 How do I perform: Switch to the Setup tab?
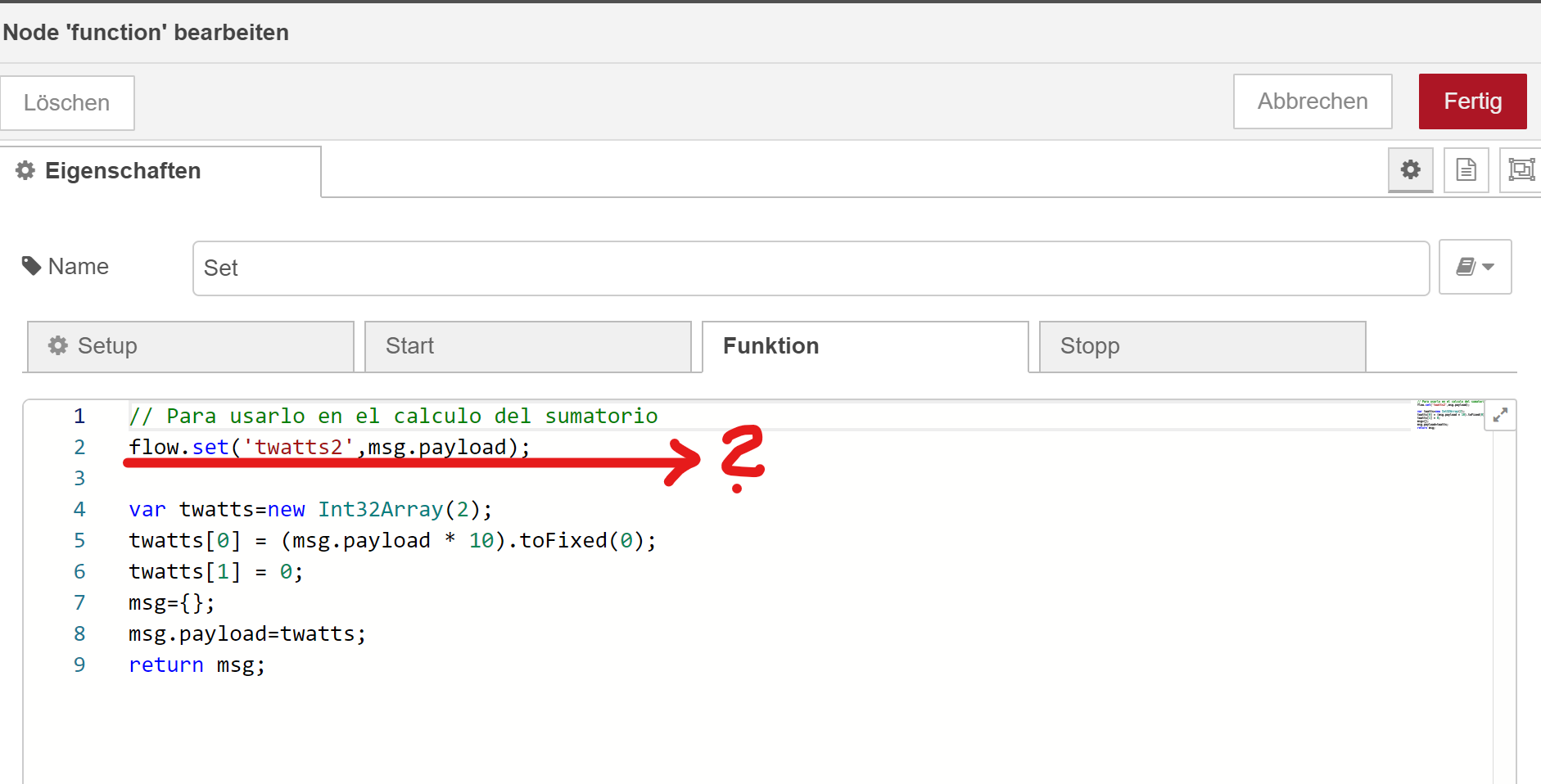pos(191,346)
